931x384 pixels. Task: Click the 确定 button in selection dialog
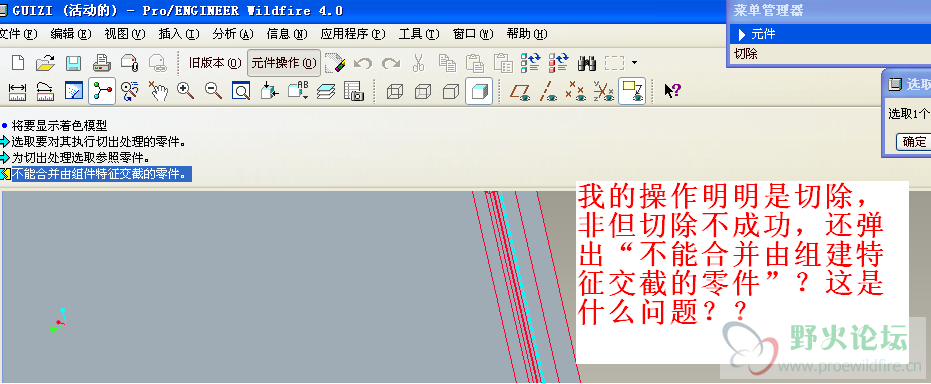point(914,142)
